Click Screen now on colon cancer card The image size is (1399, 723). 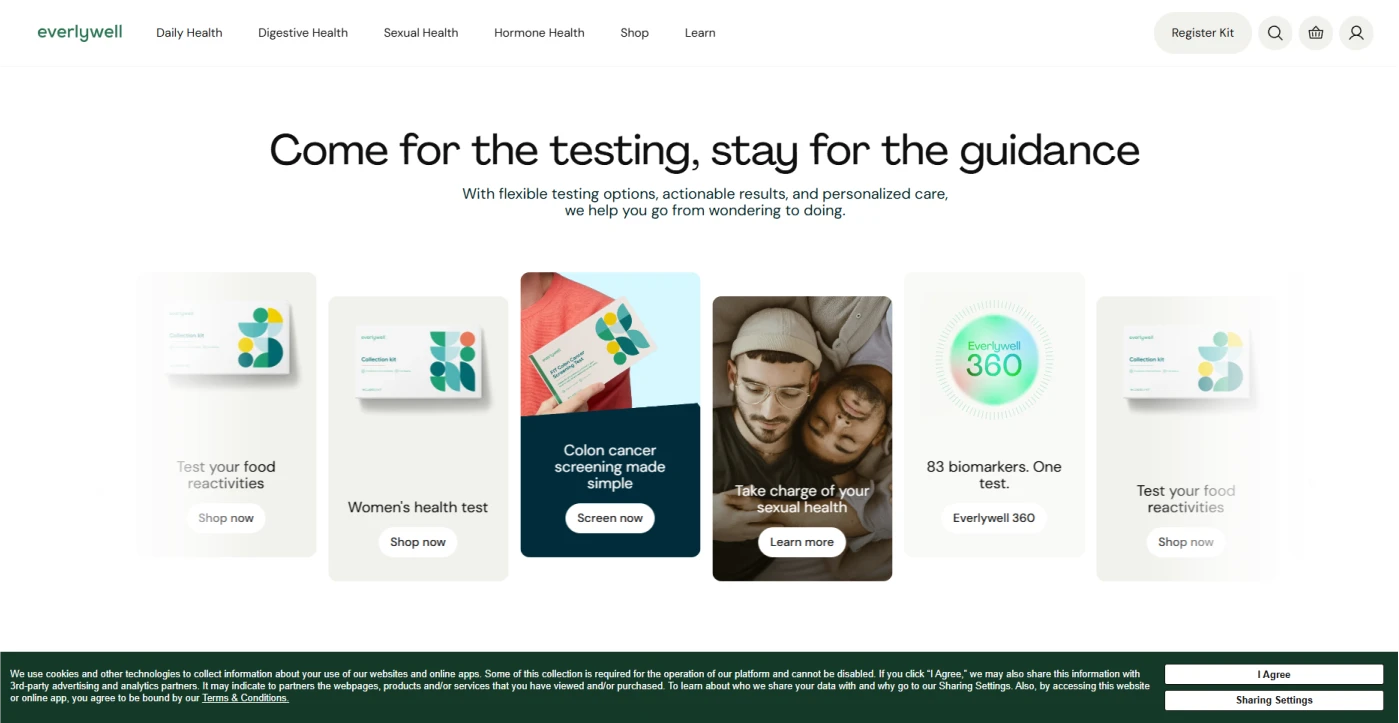(610, 518)
